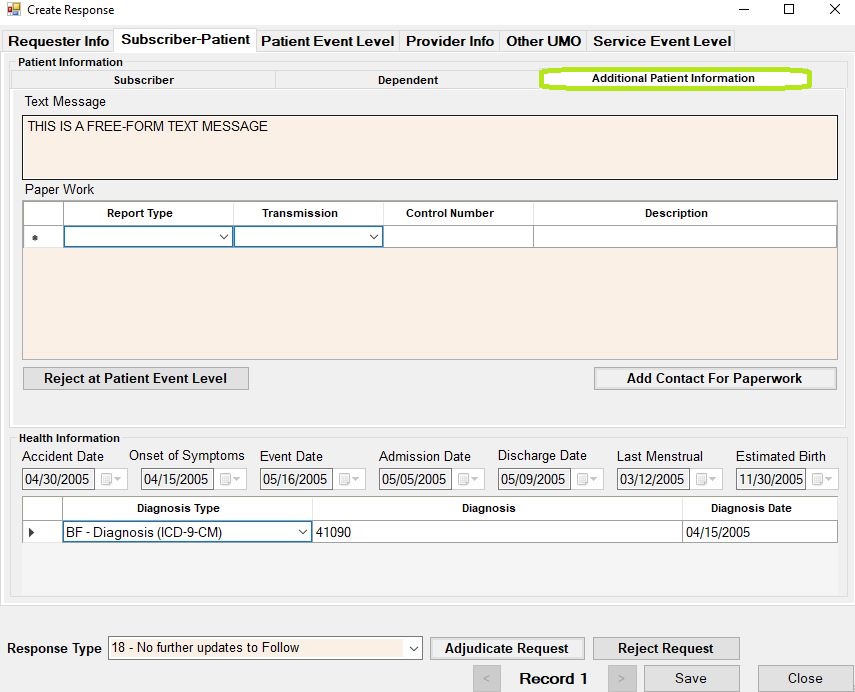The image size is (855, 692).
Task: Open Estimated Birth calendar picker
Action: point(822,479)
